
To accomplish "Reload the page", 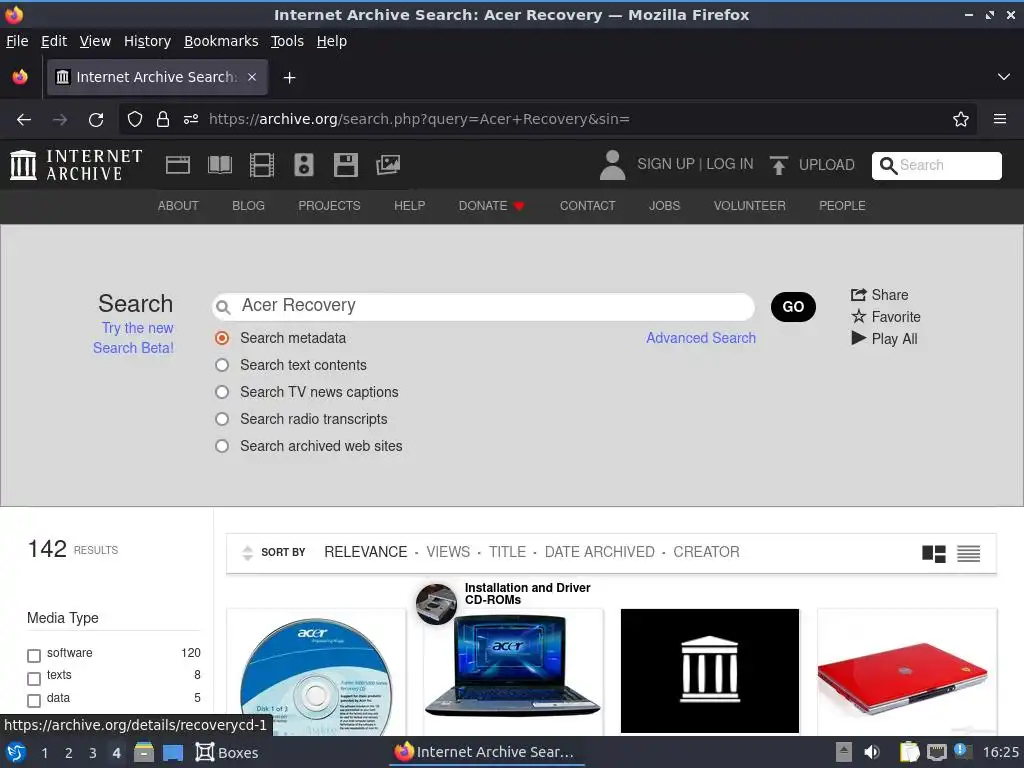I will (96, 120).
